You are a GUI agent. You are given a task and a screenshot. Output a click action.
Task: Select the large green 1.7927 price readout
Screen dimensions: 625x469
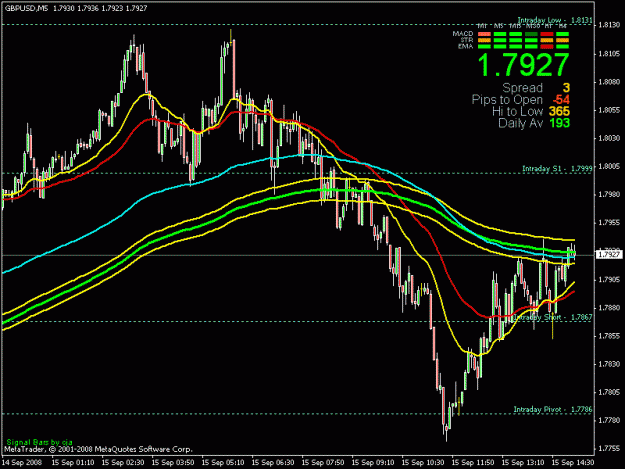(x=523, y=65)
